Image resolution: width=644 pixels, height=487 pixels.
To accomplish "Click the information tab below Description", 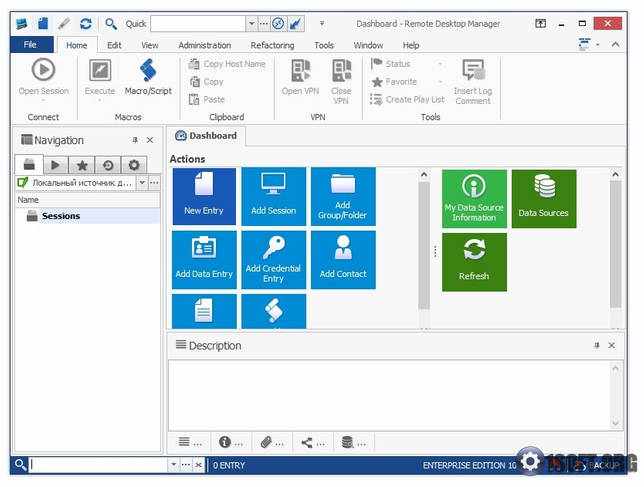I will (231, 442).
